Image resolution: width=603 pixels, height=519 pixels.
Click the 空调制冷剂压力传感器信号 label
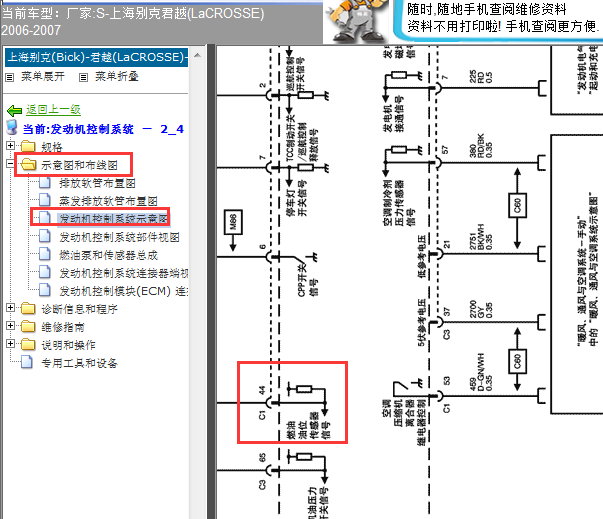tap(400, 203)
